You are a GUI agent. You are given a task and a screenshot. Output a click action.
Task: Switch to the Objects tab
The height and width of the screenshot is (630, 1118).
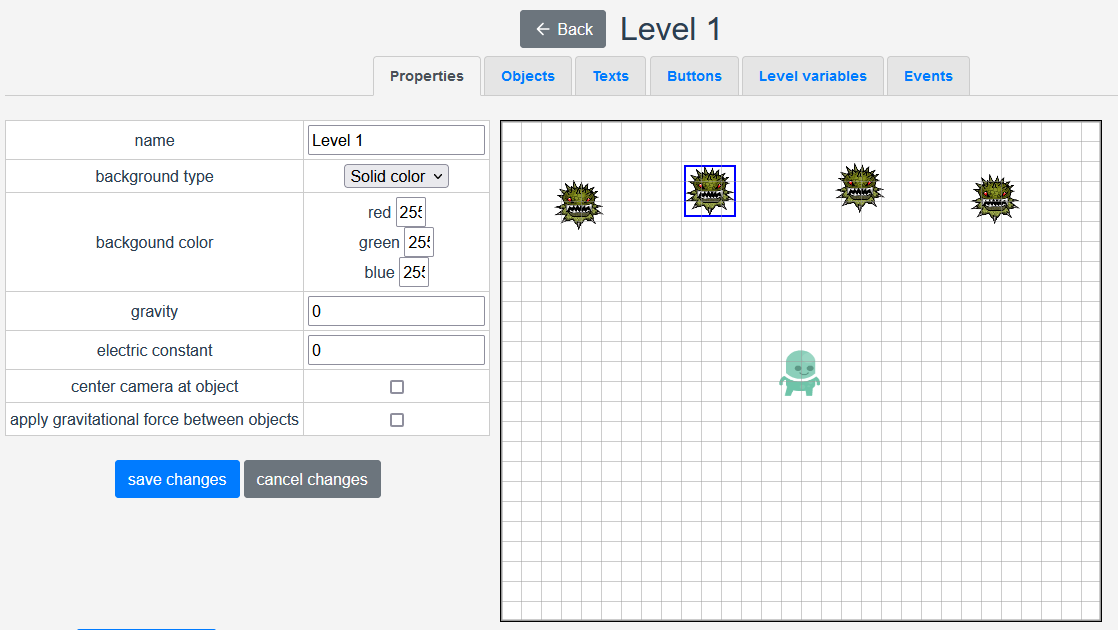point(527,76)
